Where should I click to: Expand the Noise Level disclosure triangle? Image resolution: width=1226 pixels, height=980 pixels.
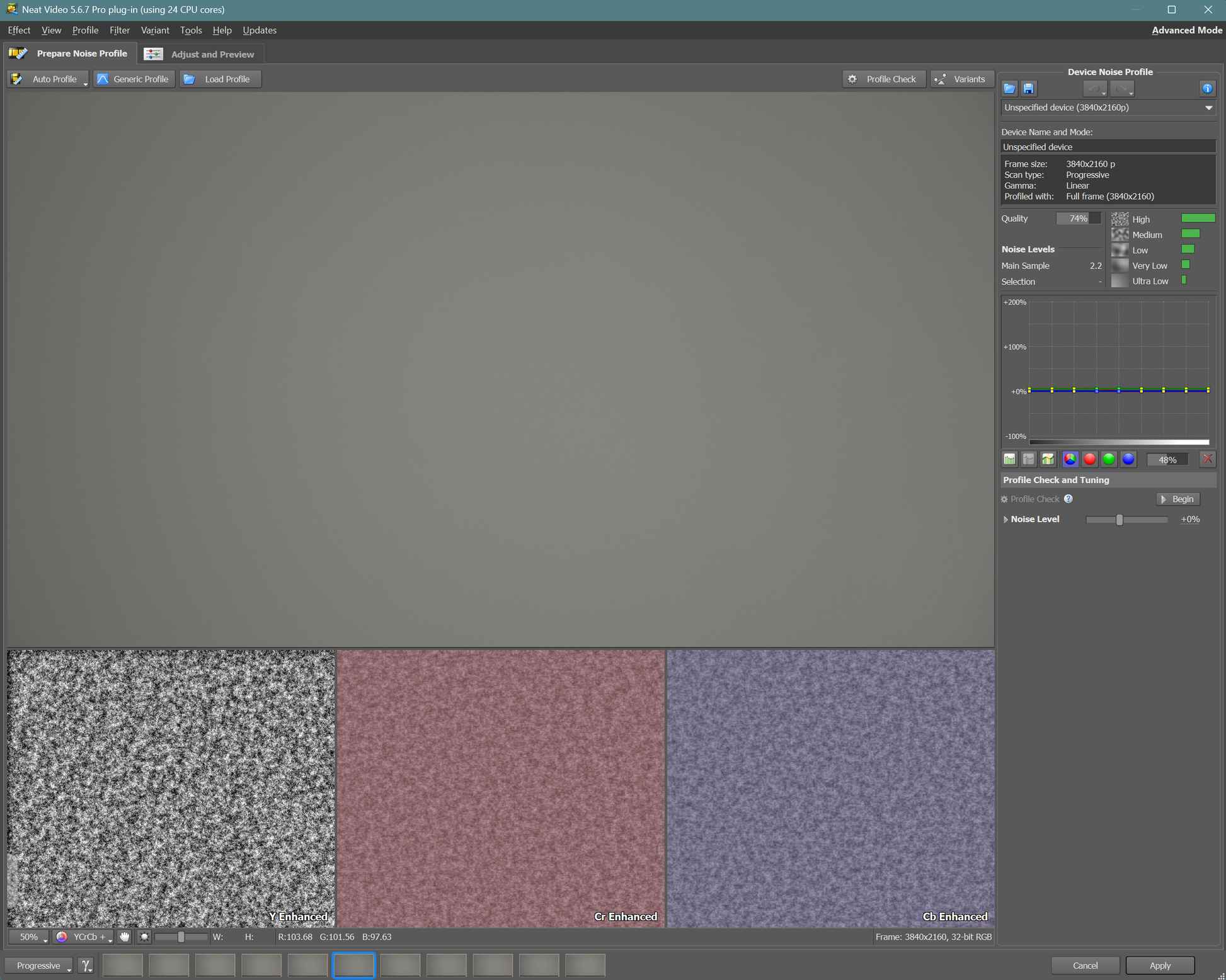pyautogui.click(x=1005, y=520)
